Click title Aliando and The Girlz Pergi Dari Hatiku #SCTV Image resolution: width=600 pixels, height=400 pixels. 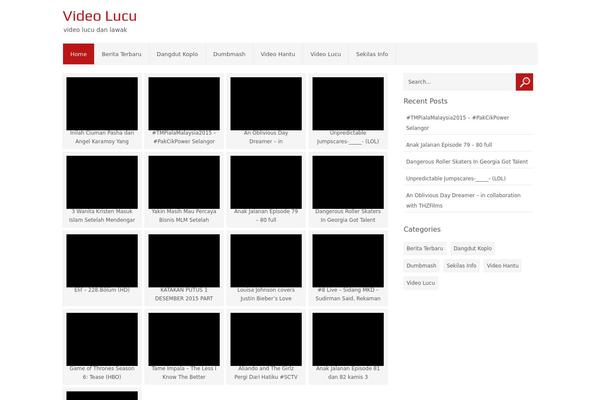tap(266, 372)
